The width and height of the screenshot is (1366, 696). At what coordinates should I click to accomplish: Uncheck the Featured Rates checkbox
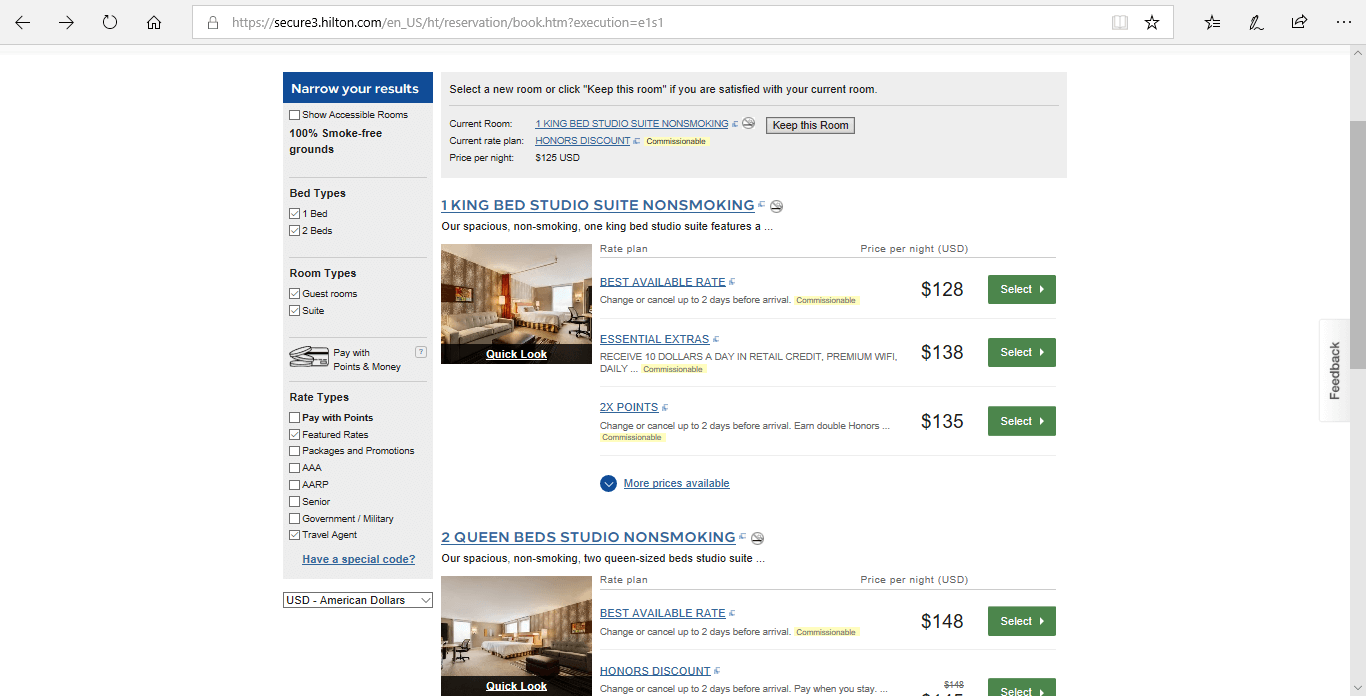point(294,435)
